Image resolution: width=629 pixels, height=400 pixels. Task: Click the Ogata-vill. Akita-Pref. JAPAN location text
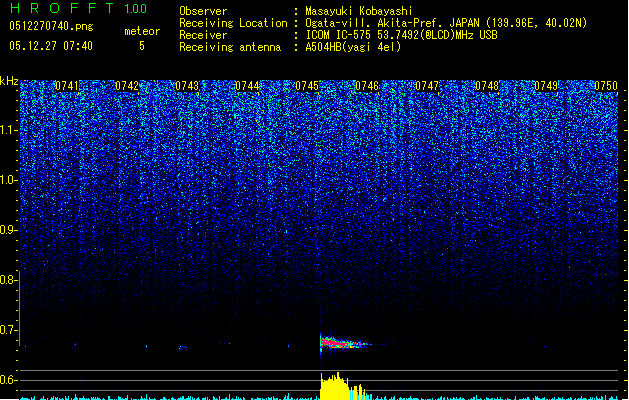pyautogui.click(x=446, y=23)
